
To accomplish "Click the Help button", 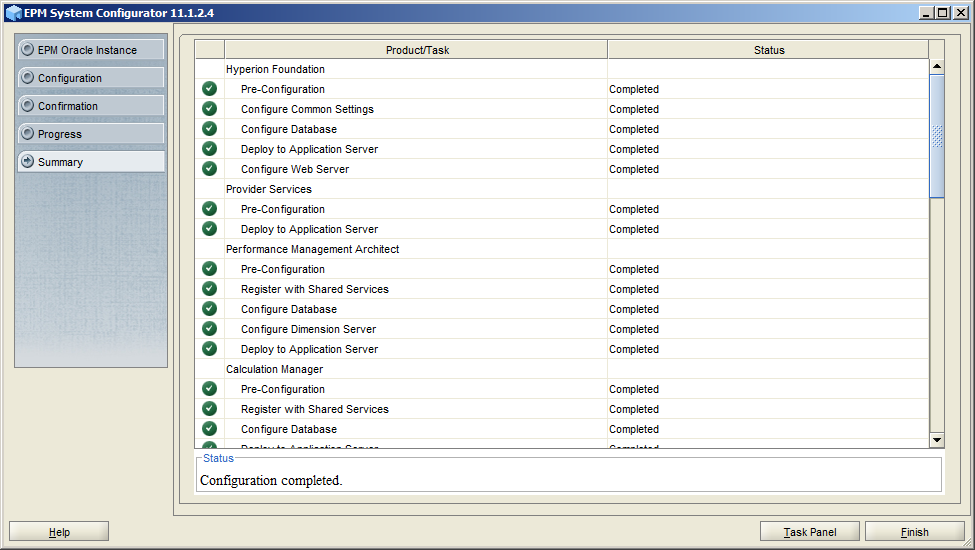I will coord(59,532).
